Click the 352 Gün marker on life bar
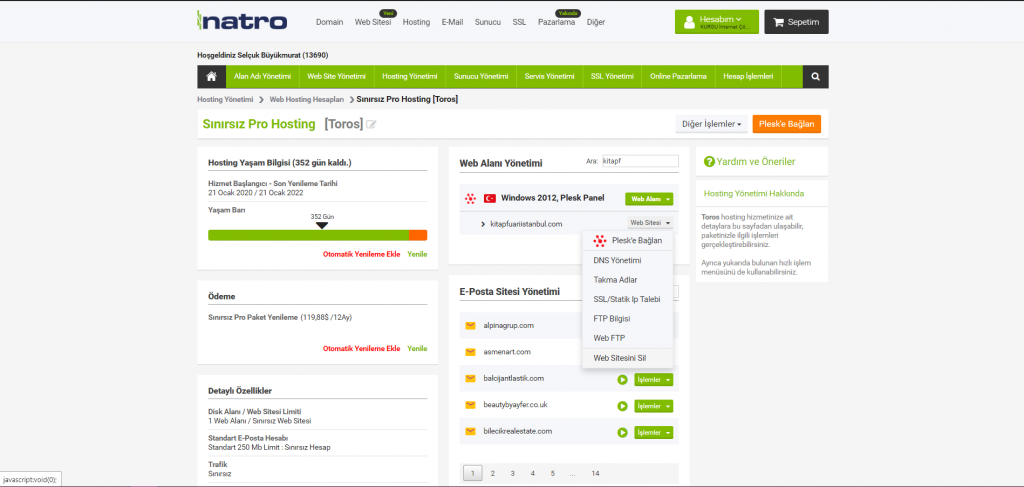The width and height of the screenshot is (1024, 487). click(x=321, y=220)
